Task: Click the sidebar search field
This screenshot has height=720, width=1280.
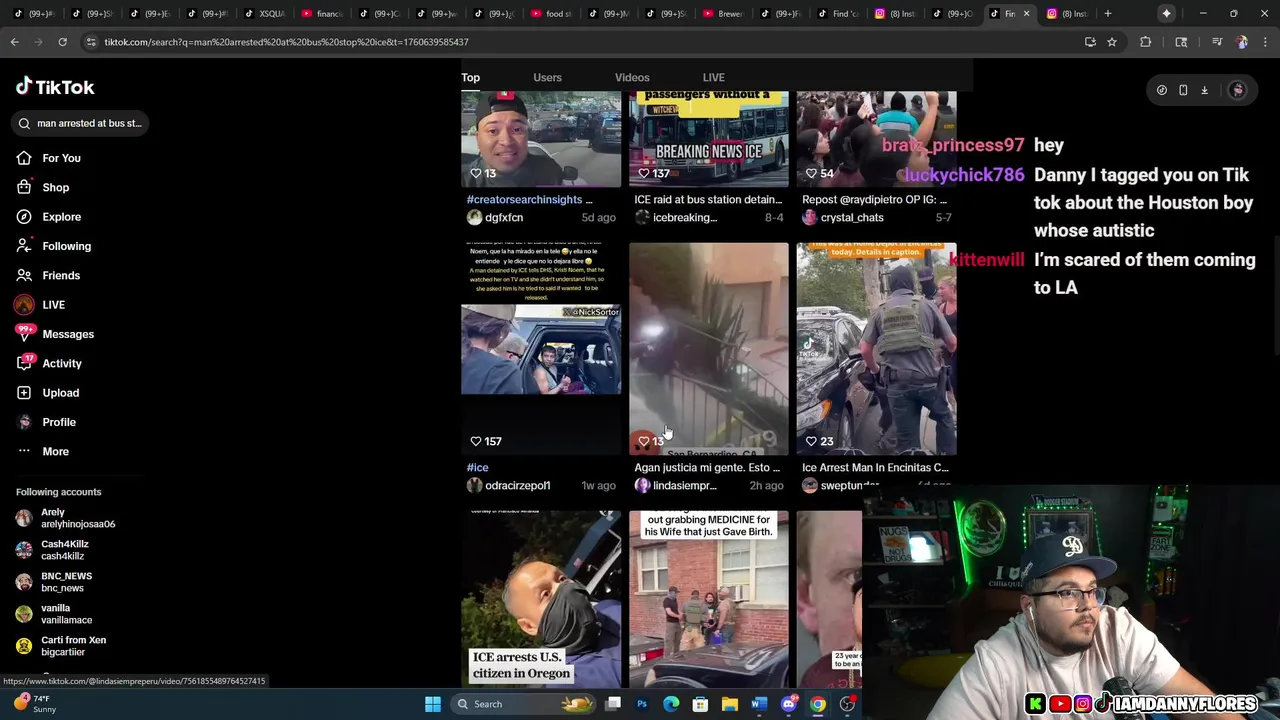Action: [x=80, y=123]
